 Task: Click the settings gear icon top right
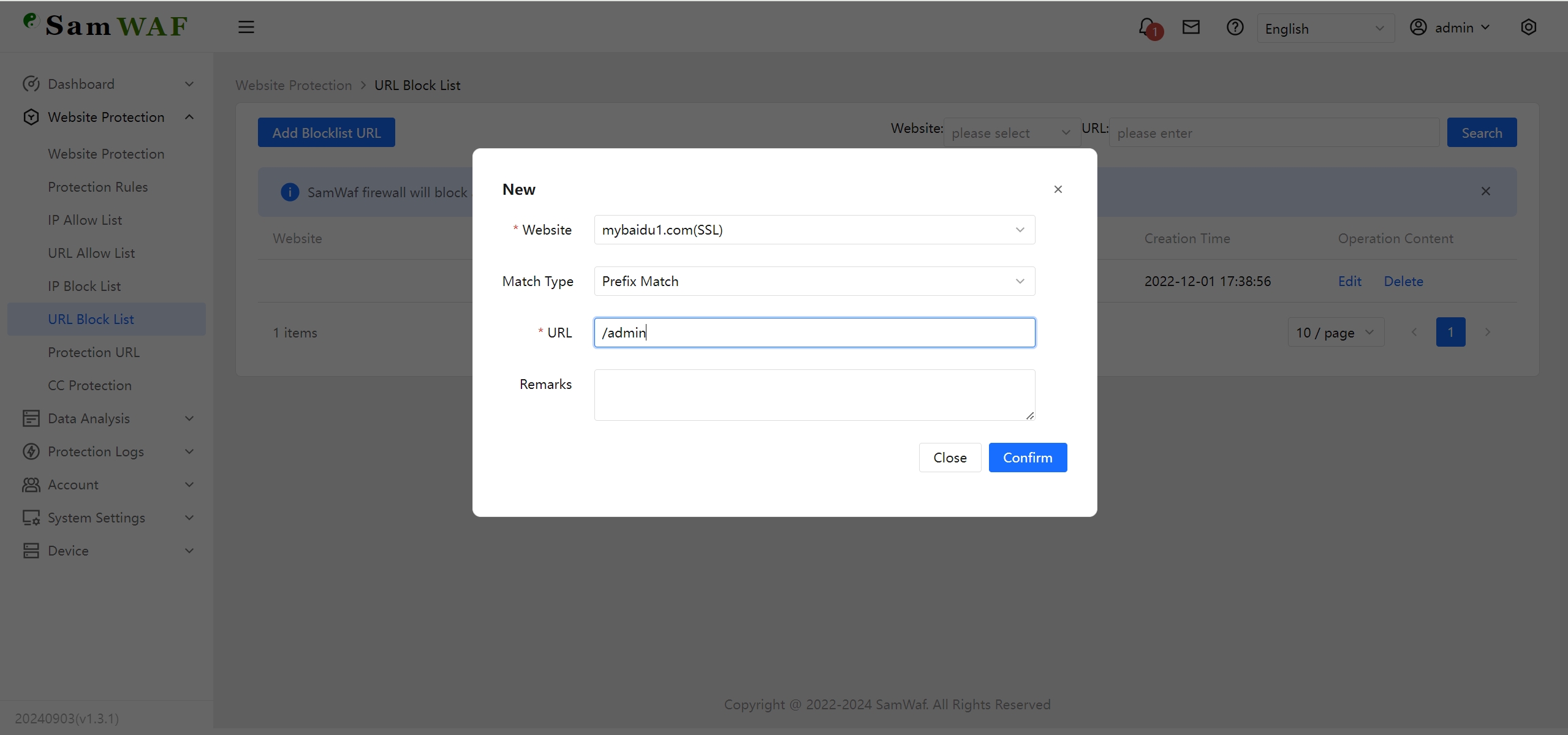pos(1529,27)
